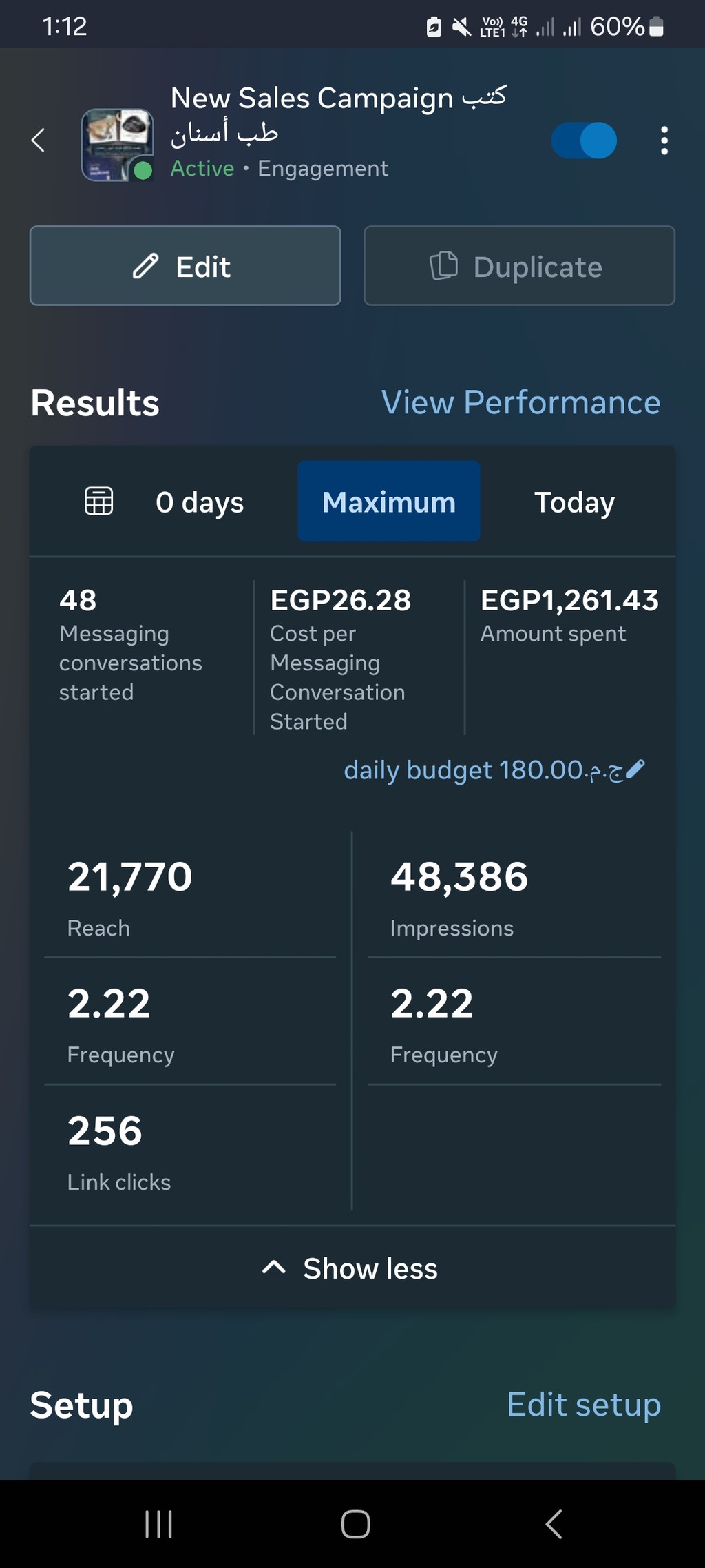This screenshot has width=705, height=1568.
Task: Switch to the Maximum results tab
Action: 389,502
